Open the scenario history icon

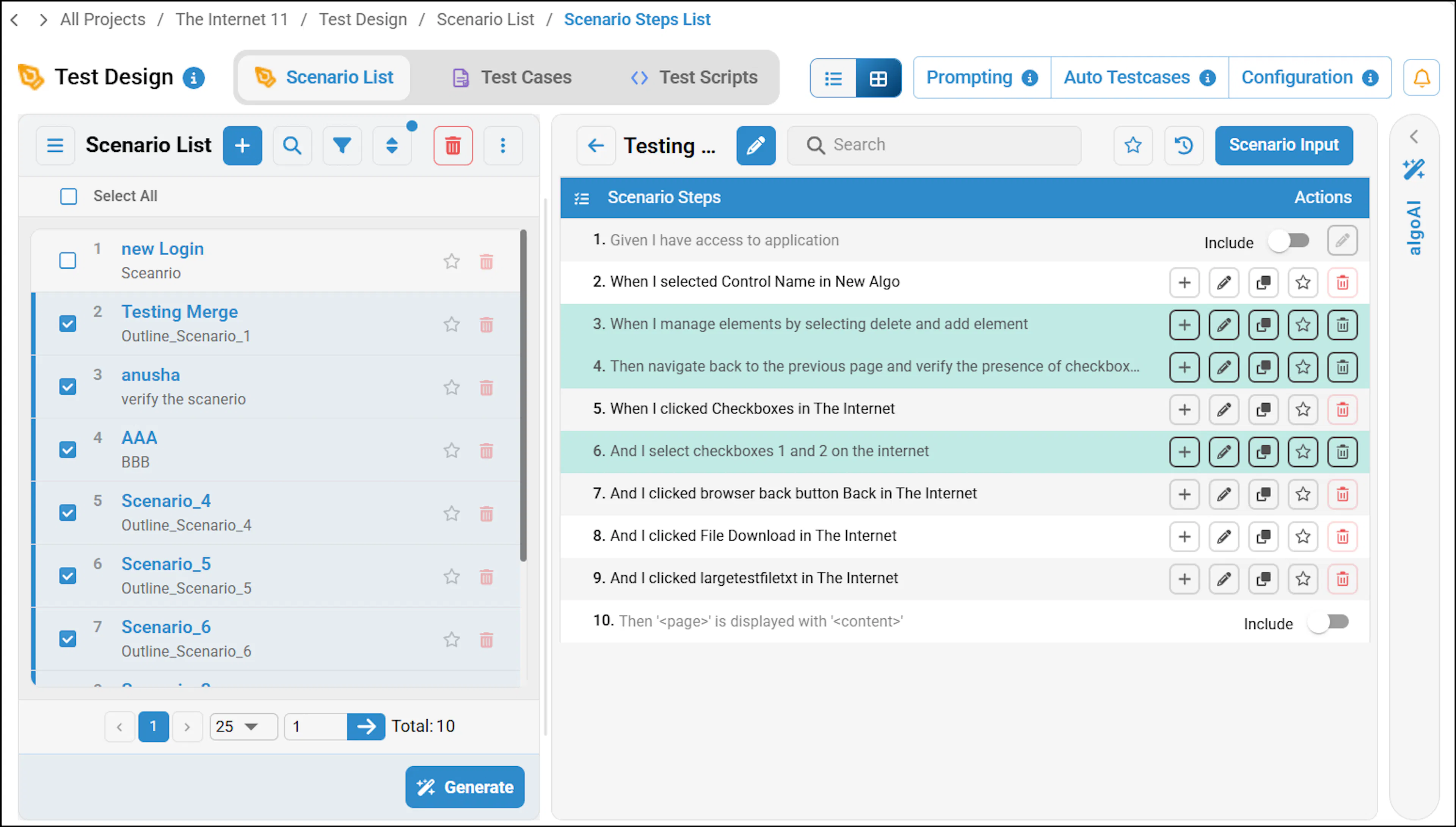(x=1183, y=145)
